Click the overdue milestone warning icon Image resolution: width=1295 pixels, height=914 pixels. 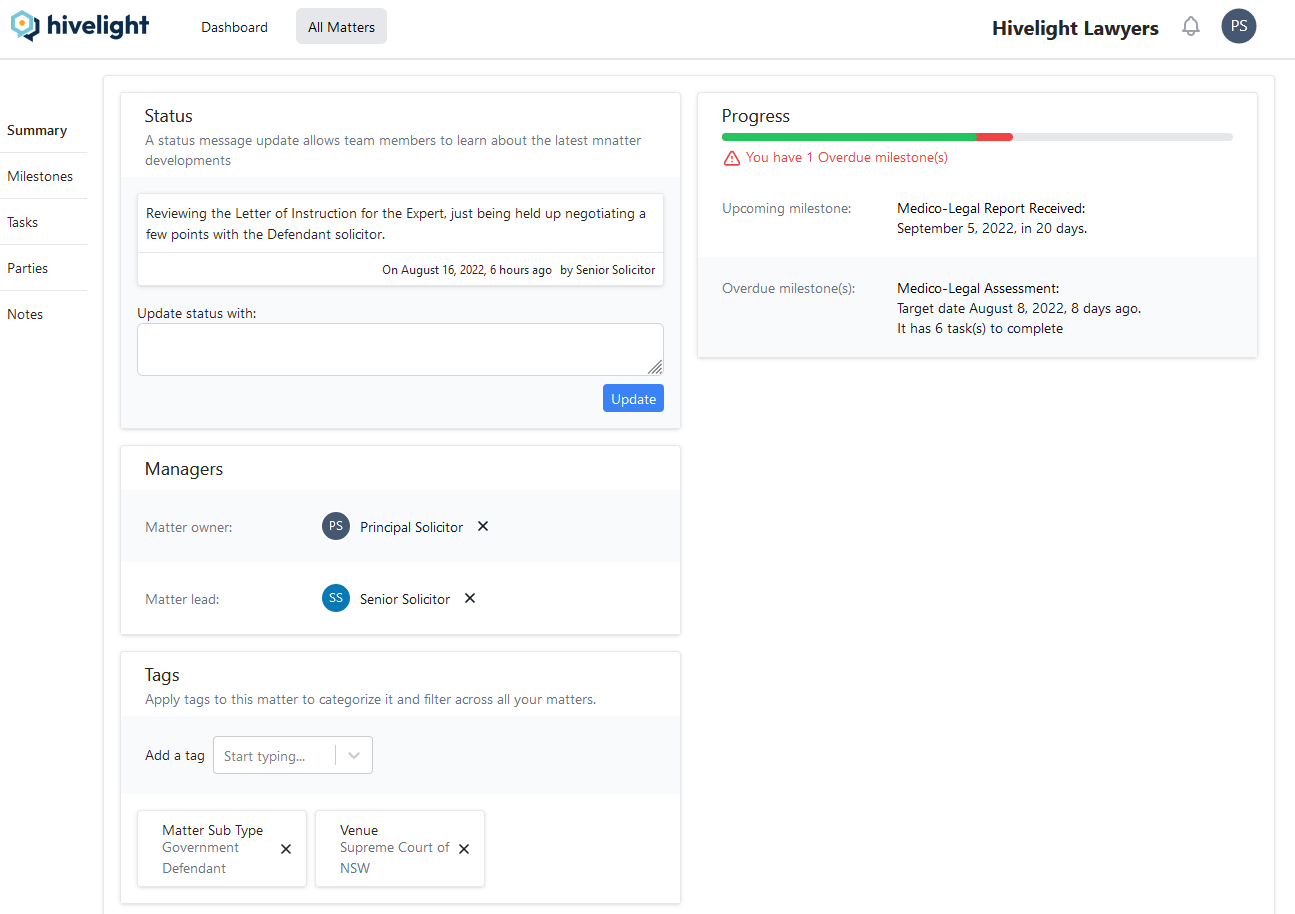(732, 158)
